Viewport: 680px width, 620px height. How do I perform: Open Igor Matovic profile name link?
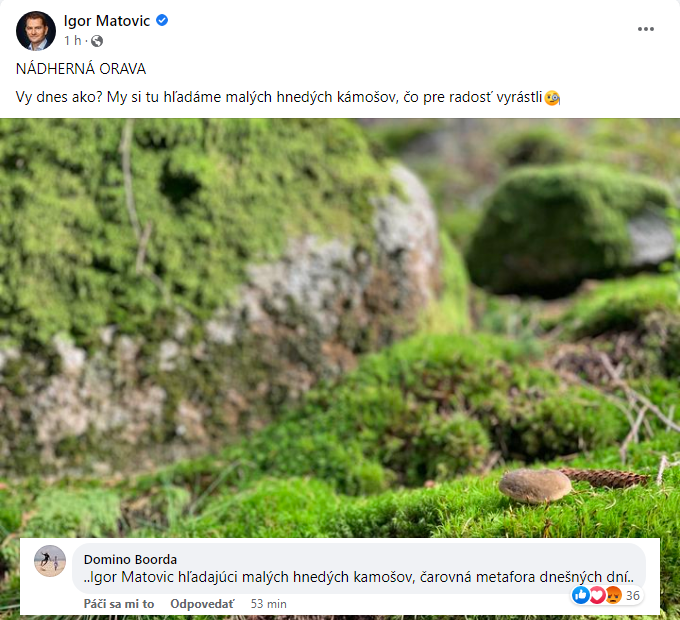(x=107, y=21)
